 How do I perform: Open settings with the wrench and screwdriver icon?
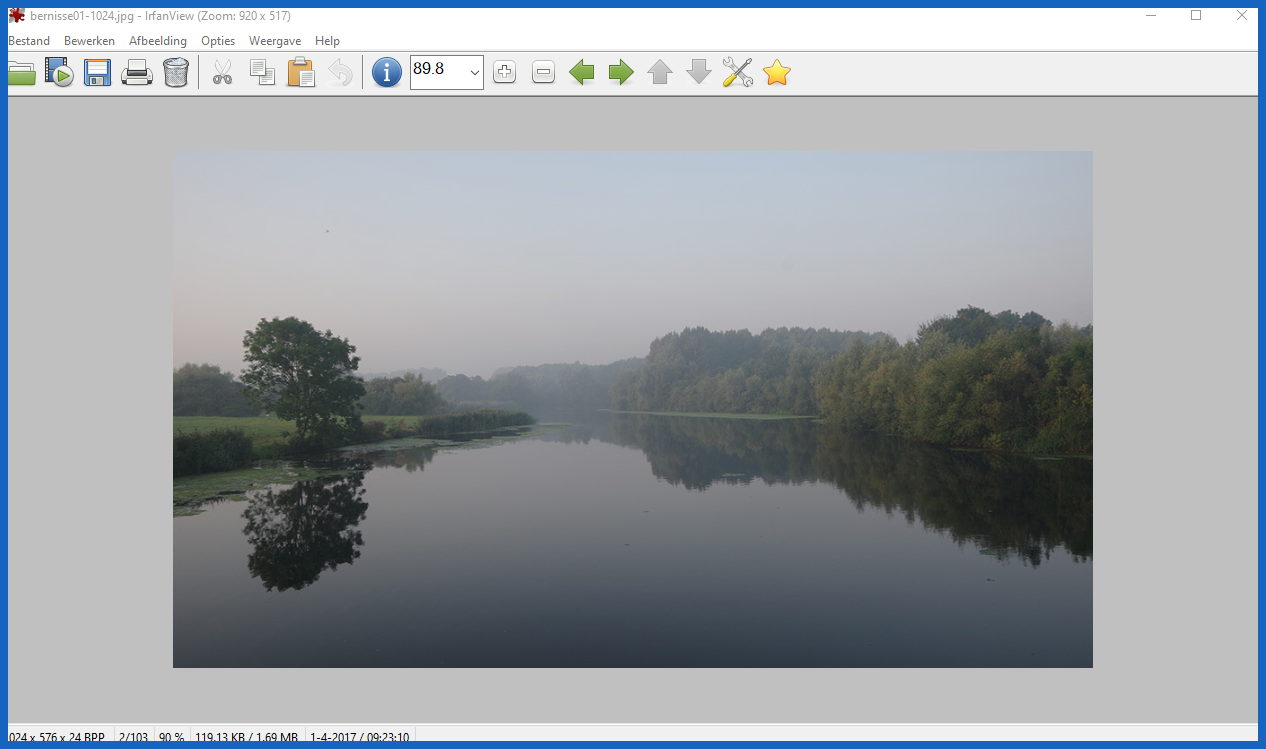pyautogui.click(x=737, y=72)
